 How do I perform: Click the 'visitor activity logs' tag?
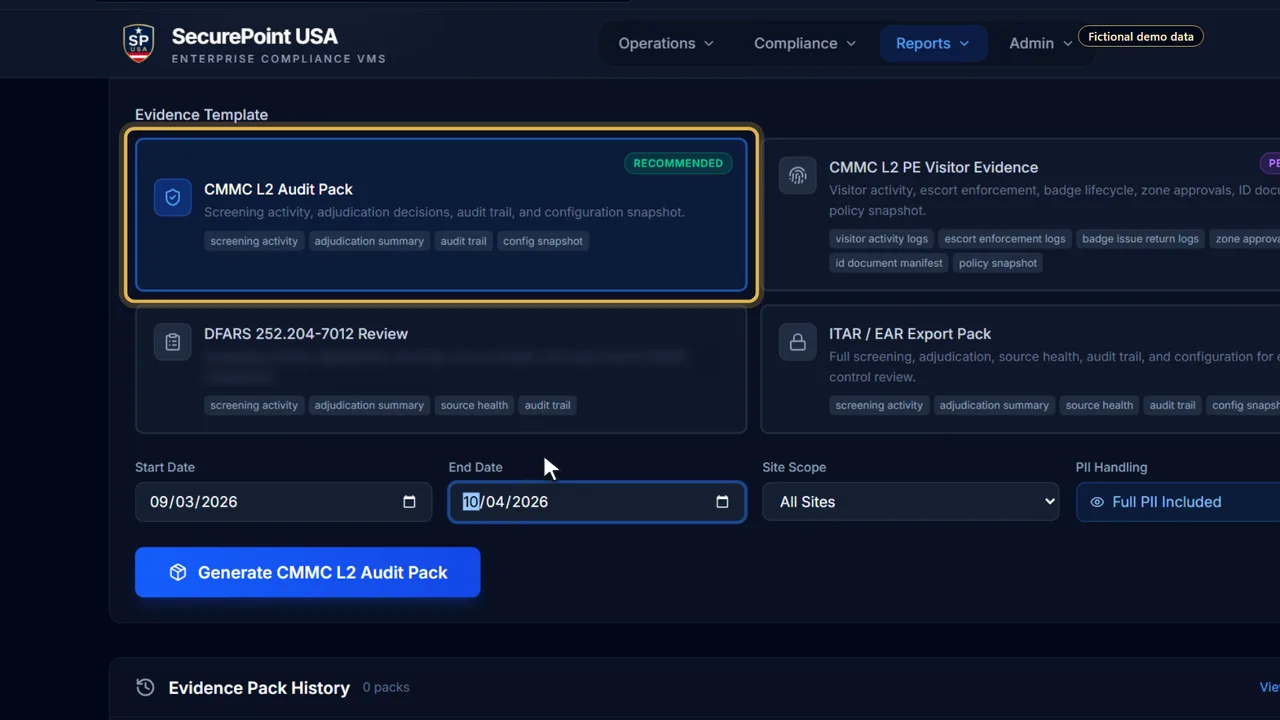(x=882, y=239)
